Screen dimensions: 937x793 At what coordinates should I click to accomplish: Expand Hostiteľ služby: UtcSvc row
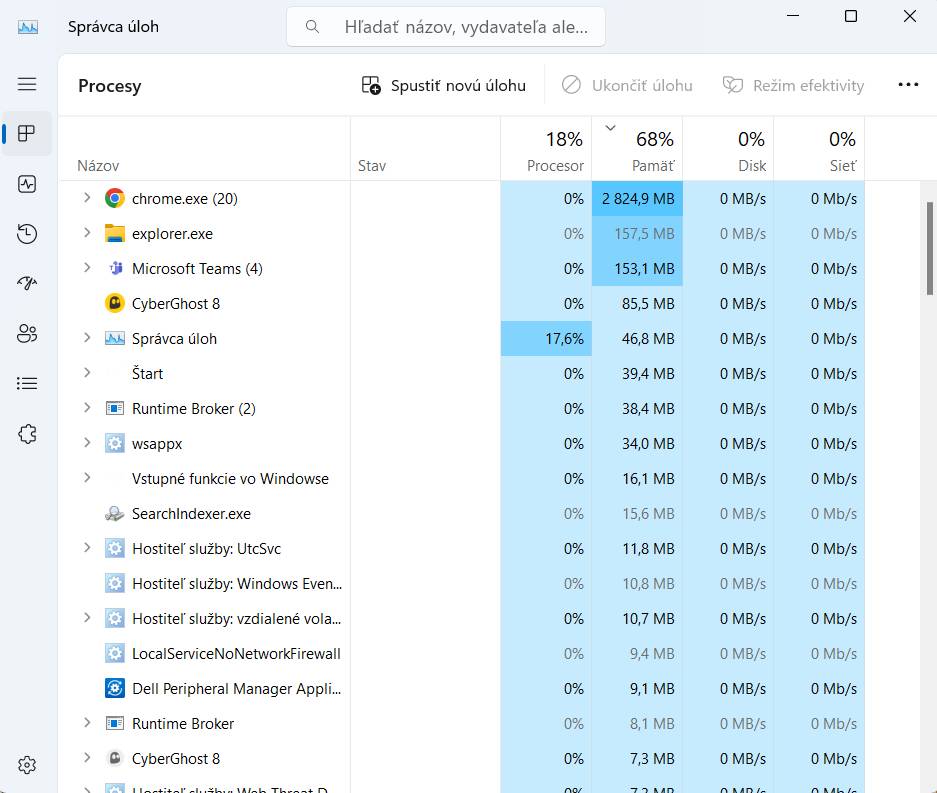point(87,548)
